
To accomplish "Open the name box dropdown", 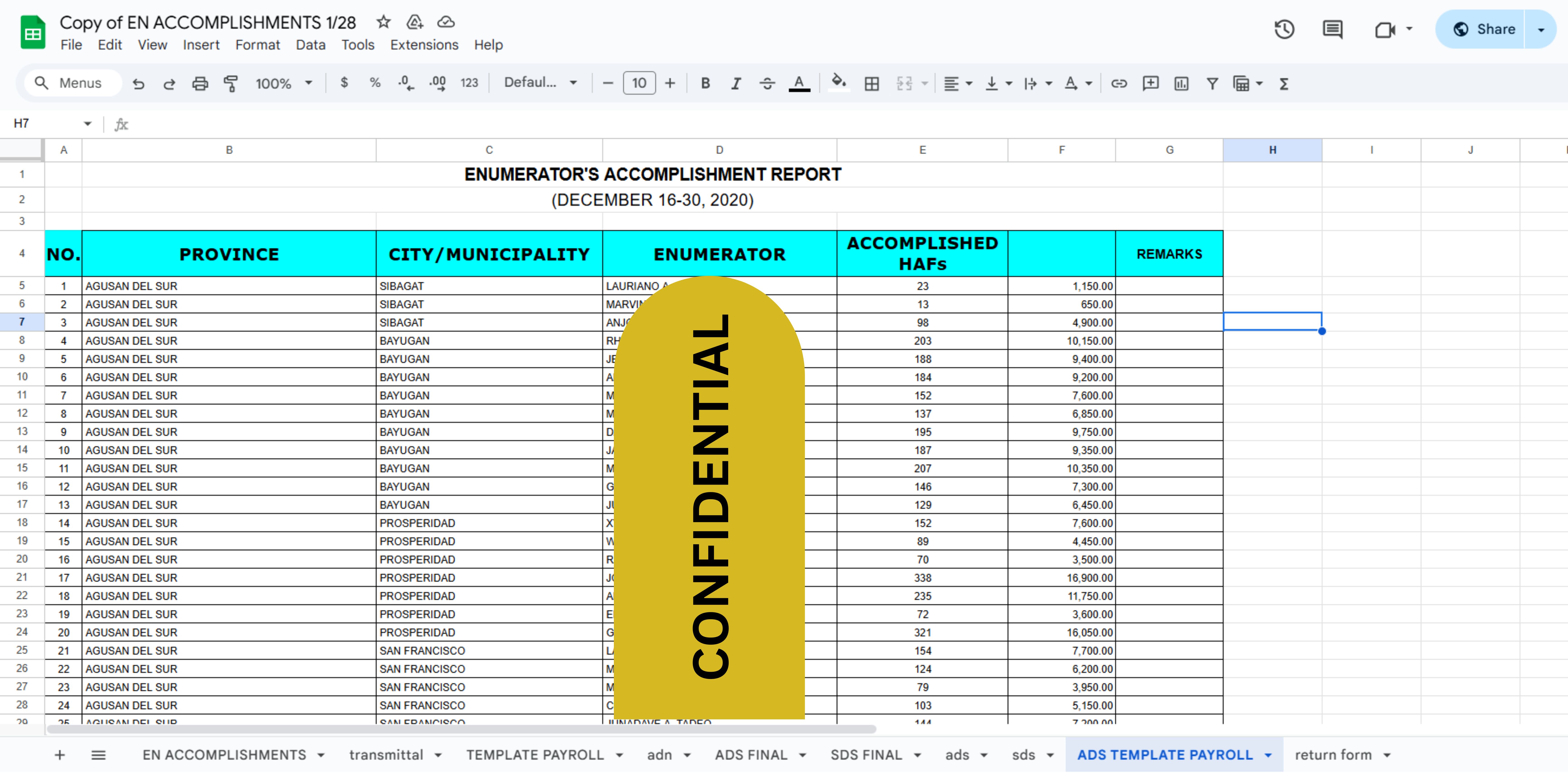I will pyautogui.click(x=88, y=124).
